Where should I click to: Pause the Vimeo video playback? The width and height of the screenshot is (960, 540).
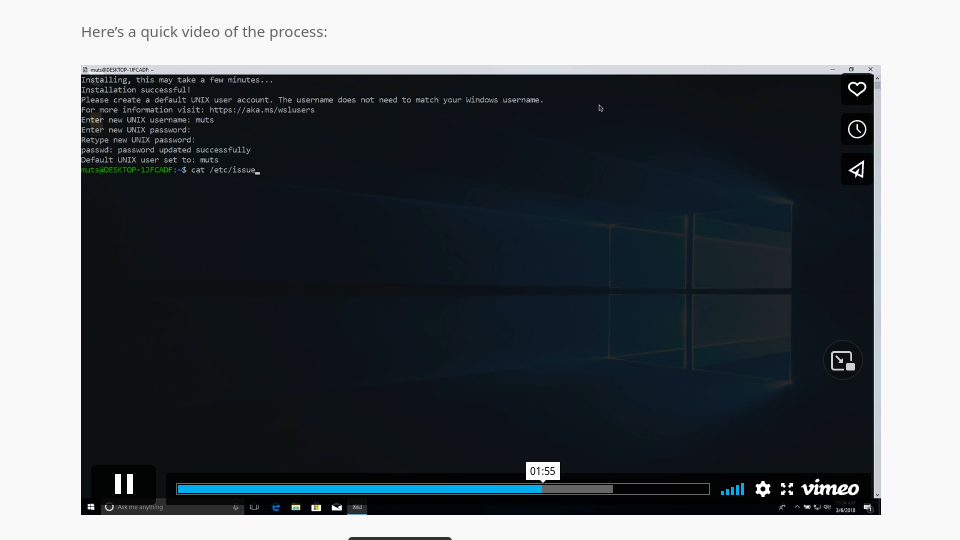(x=124, y=485)
